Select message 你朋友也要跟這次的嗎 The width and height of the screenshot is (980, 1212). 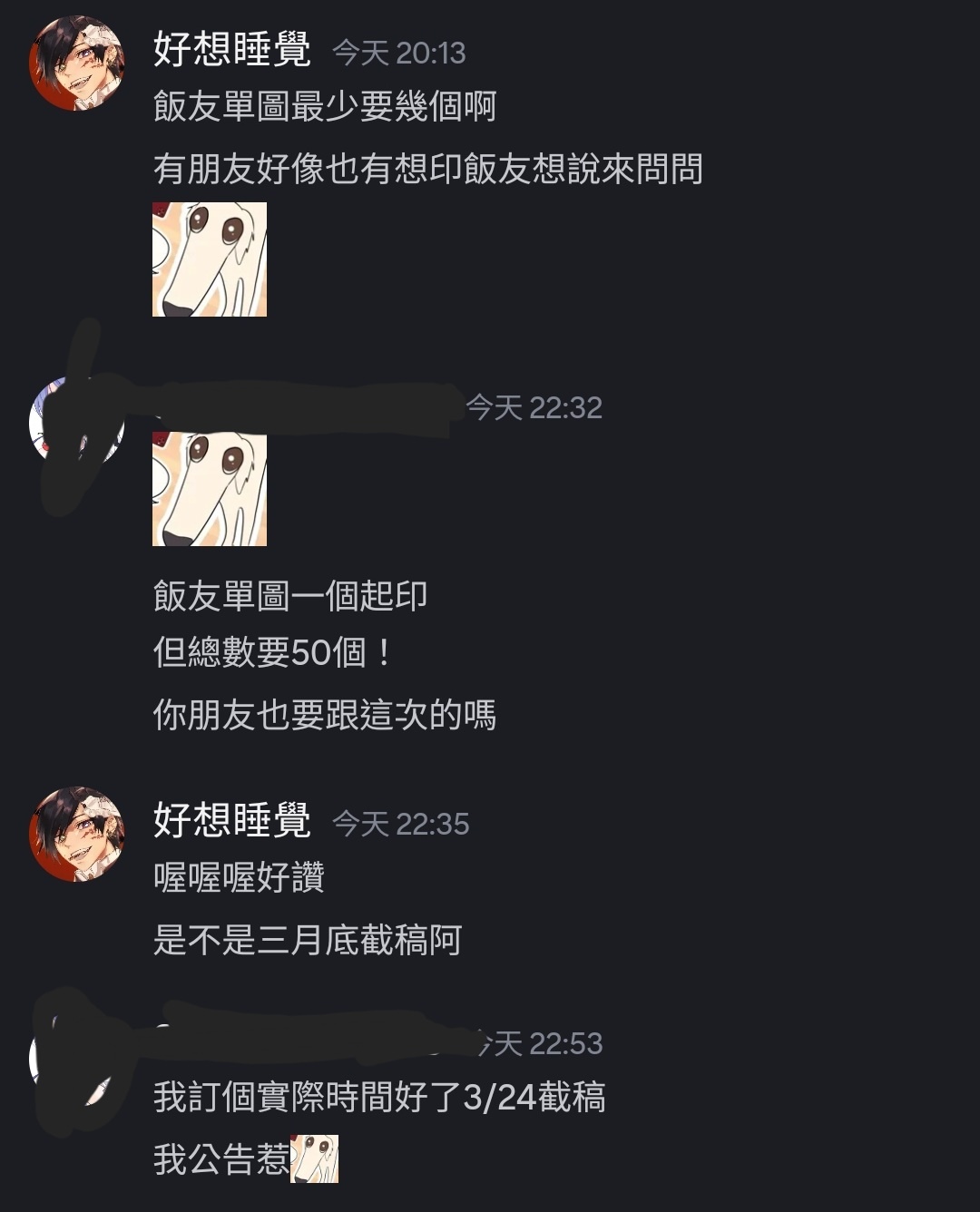325,715
